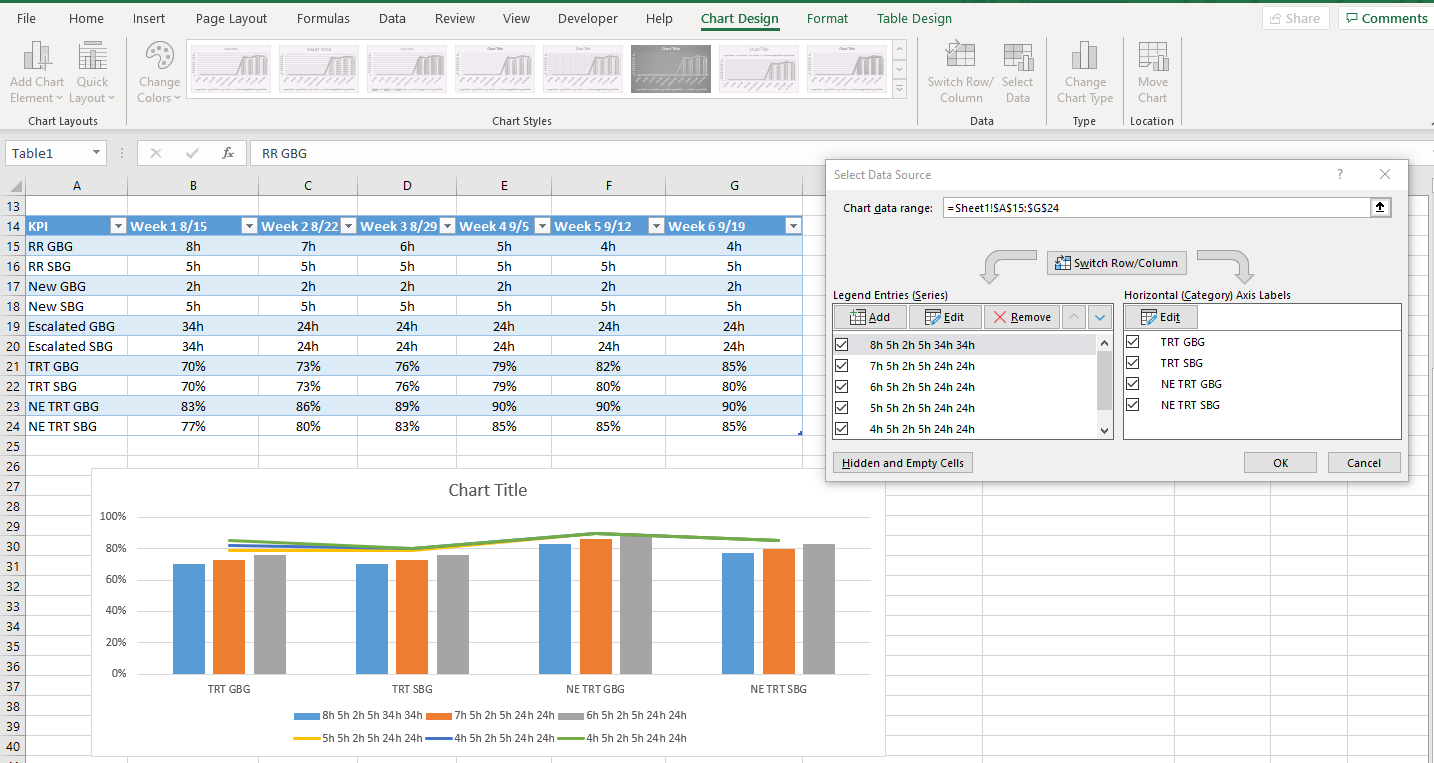Open the Table Design tab
The width and height of the screenshot is (1434, 763).
(x=914, y=18)
